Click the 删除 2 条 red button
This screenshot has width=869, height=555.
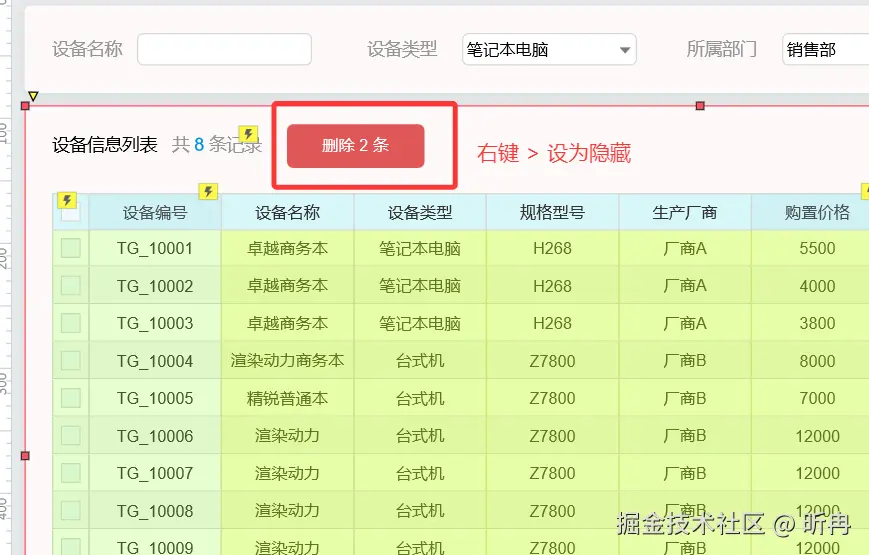355,146
